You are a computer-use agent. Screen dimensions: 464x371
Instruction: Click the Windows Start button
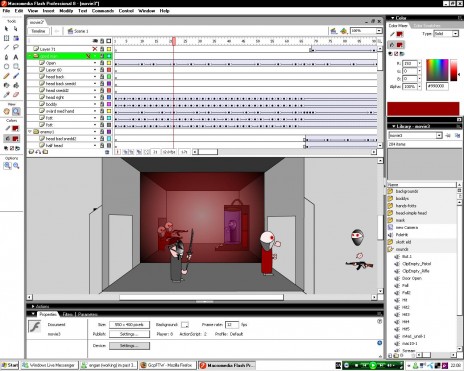(9, 365)
